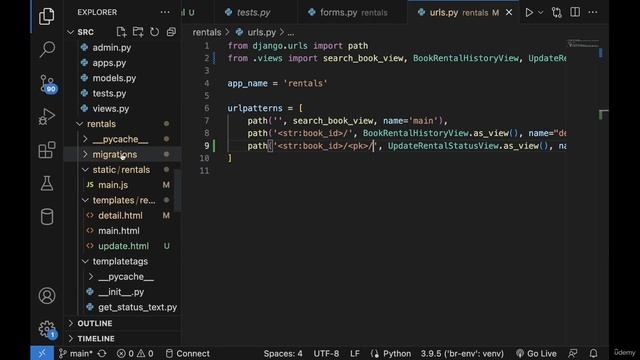The width and height of the screenshot is (640, 360).
Task: Refresh the Explorer file tree
Action: tap(154, 32)
